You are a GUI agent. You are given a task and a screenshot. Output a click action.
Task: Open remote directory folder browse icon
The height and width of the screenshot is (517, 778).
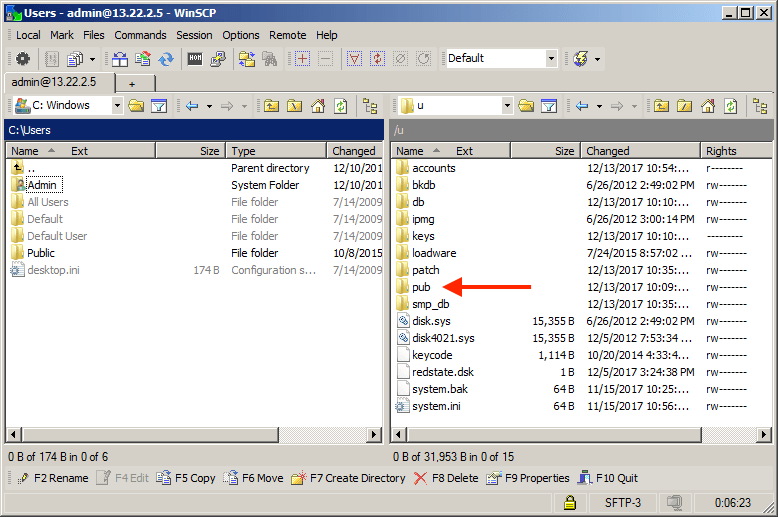coord(527,106)
